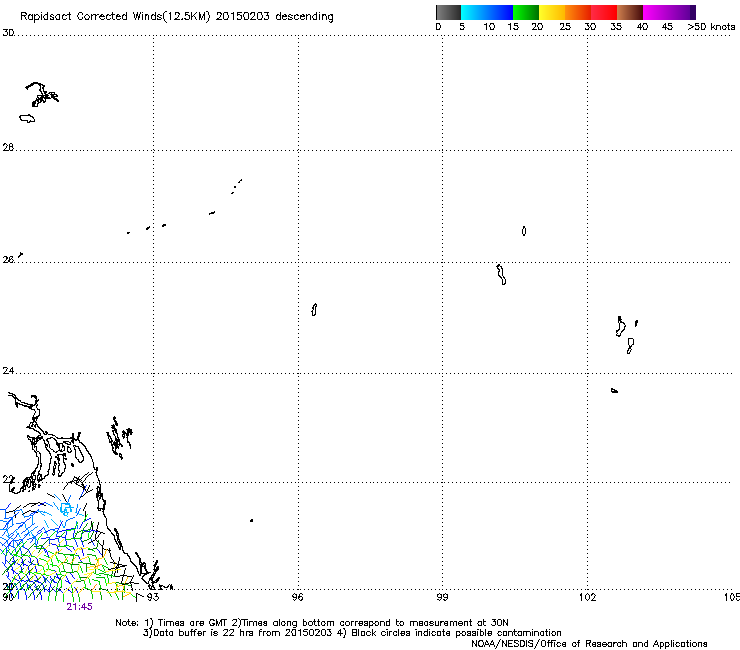Click the '93' longitude axis label
Image resolution: width=740 pixels, height=650 pixels.
[153, 597]
